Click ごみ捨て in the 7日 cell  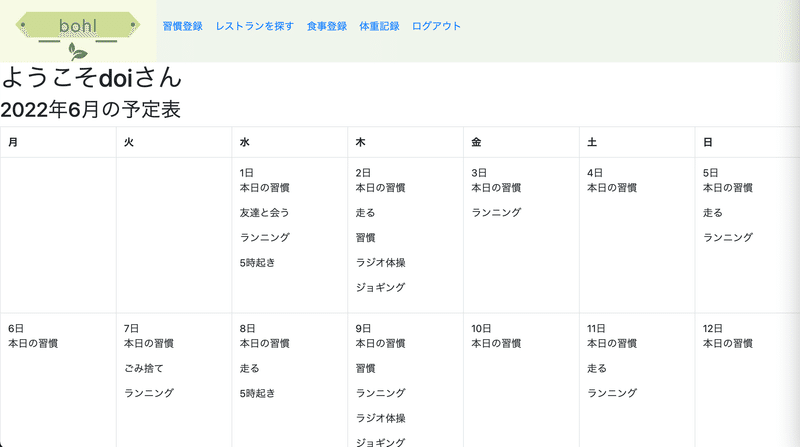click(143, 368)
